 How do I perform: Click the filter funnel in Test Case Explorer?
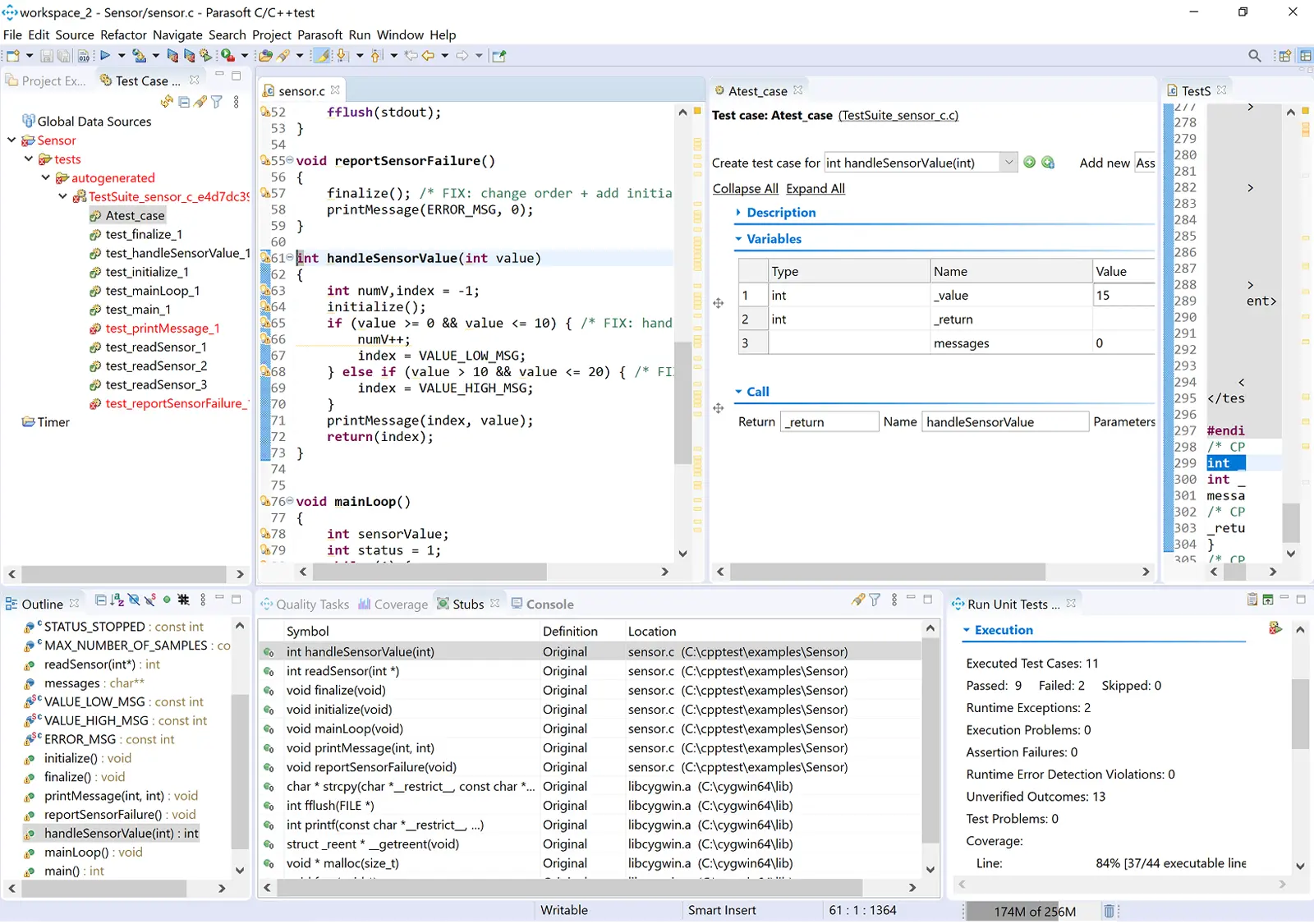point(217,102)
